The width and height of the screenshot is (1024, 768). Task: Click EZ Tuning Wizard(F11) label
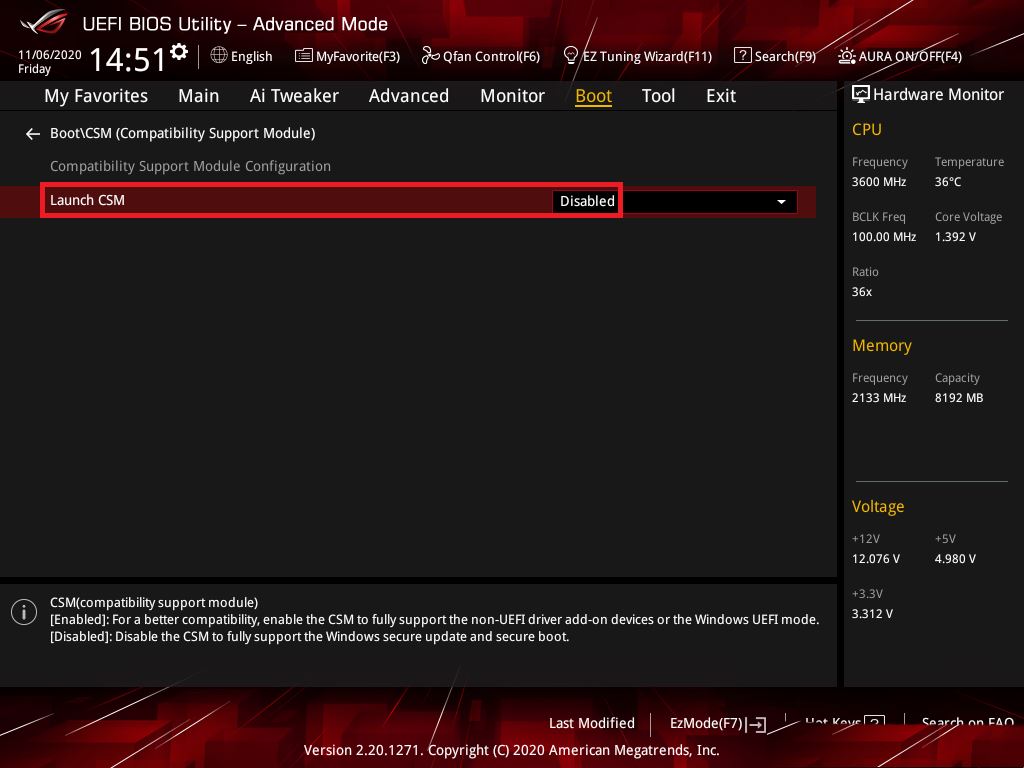647,56
